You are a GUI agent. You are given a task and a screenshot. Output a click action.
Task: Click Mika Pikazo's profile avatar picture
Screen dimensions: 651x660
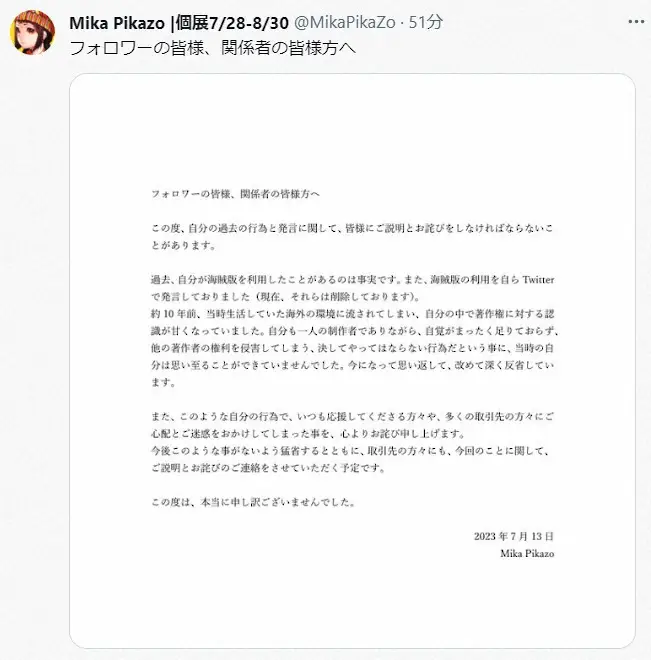coord(32,32)
